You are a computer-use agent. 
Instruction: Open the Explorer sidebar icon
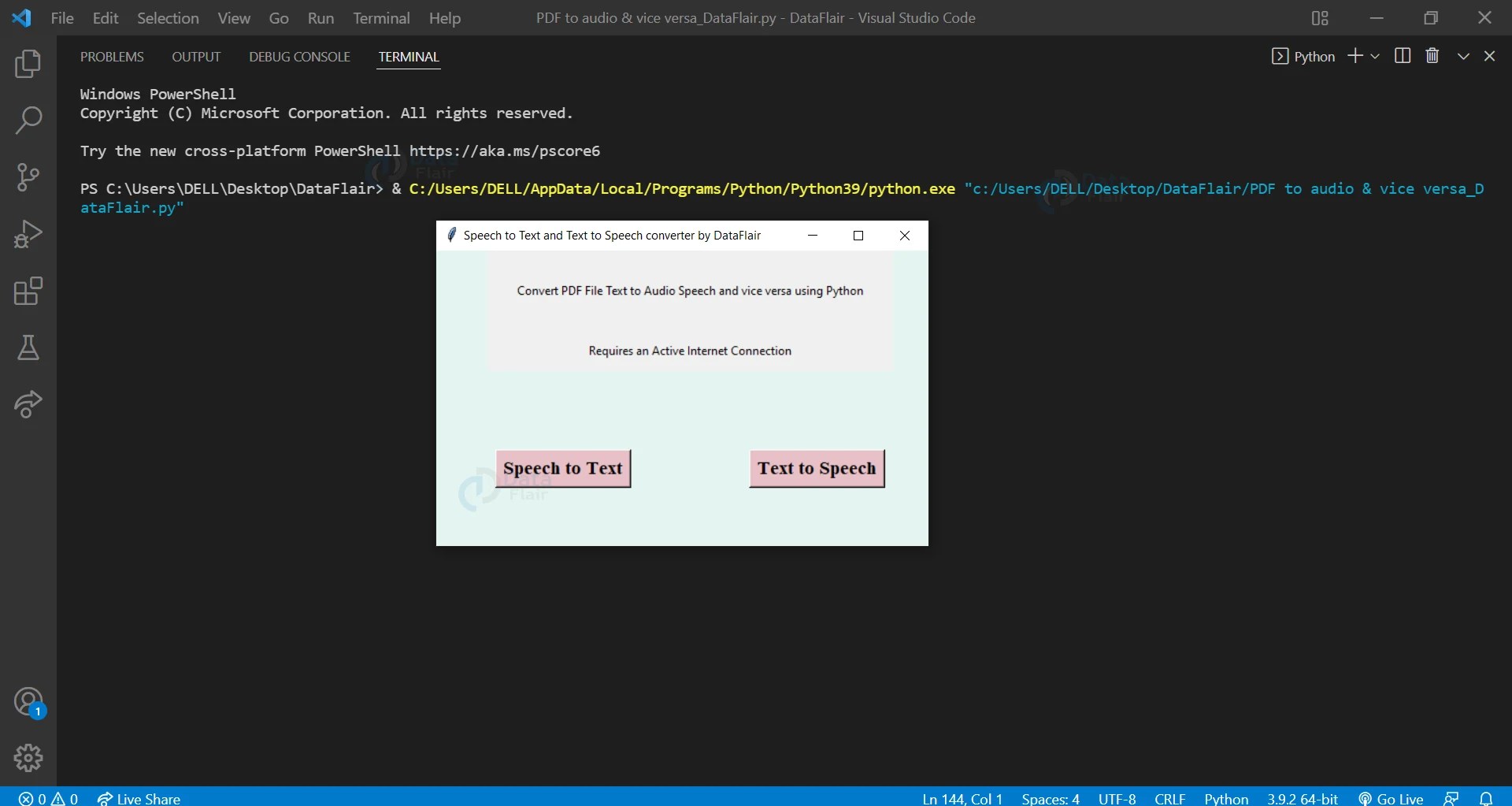(28, 64)
